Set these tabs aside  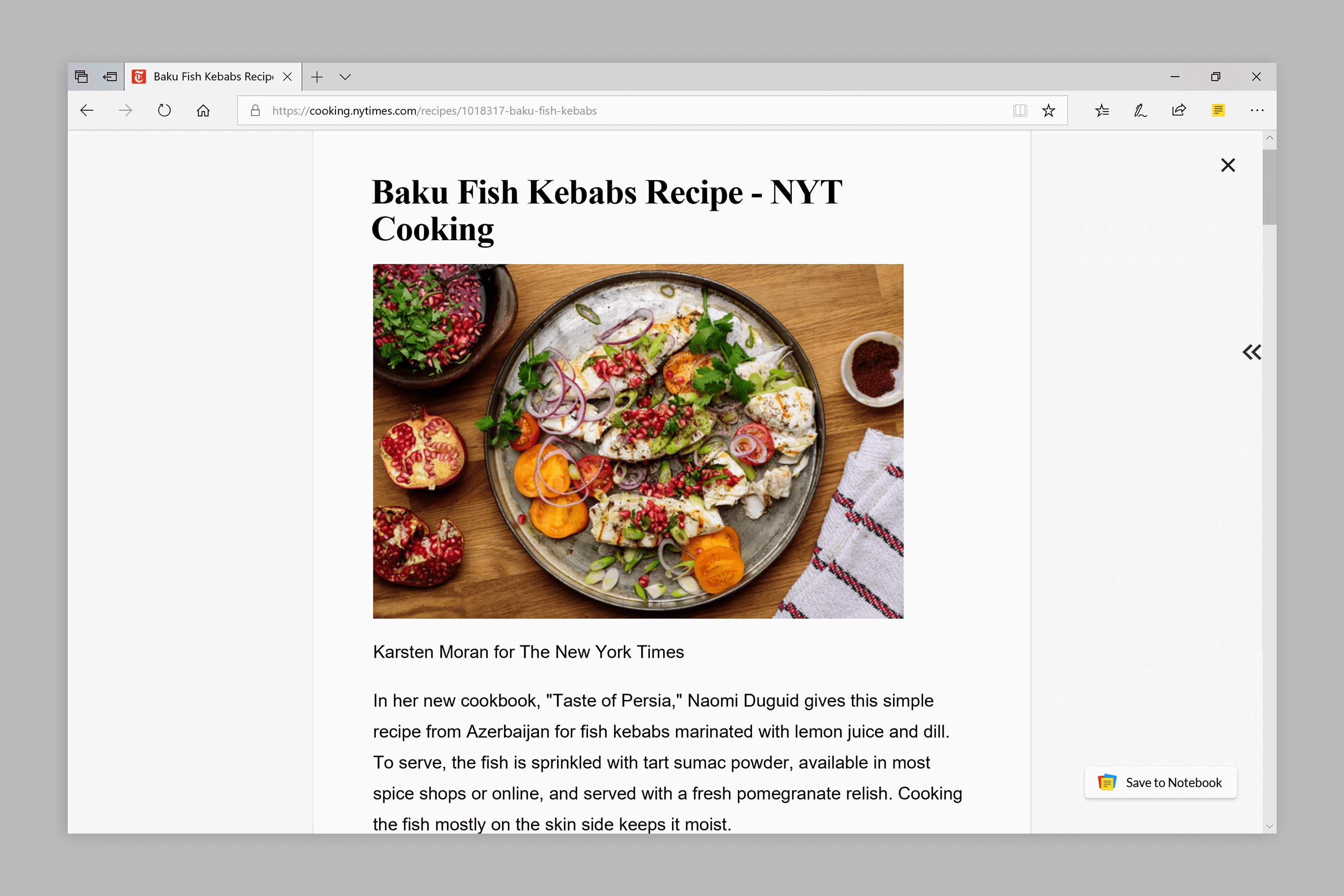pyautogui.click(x=110, y=77)
